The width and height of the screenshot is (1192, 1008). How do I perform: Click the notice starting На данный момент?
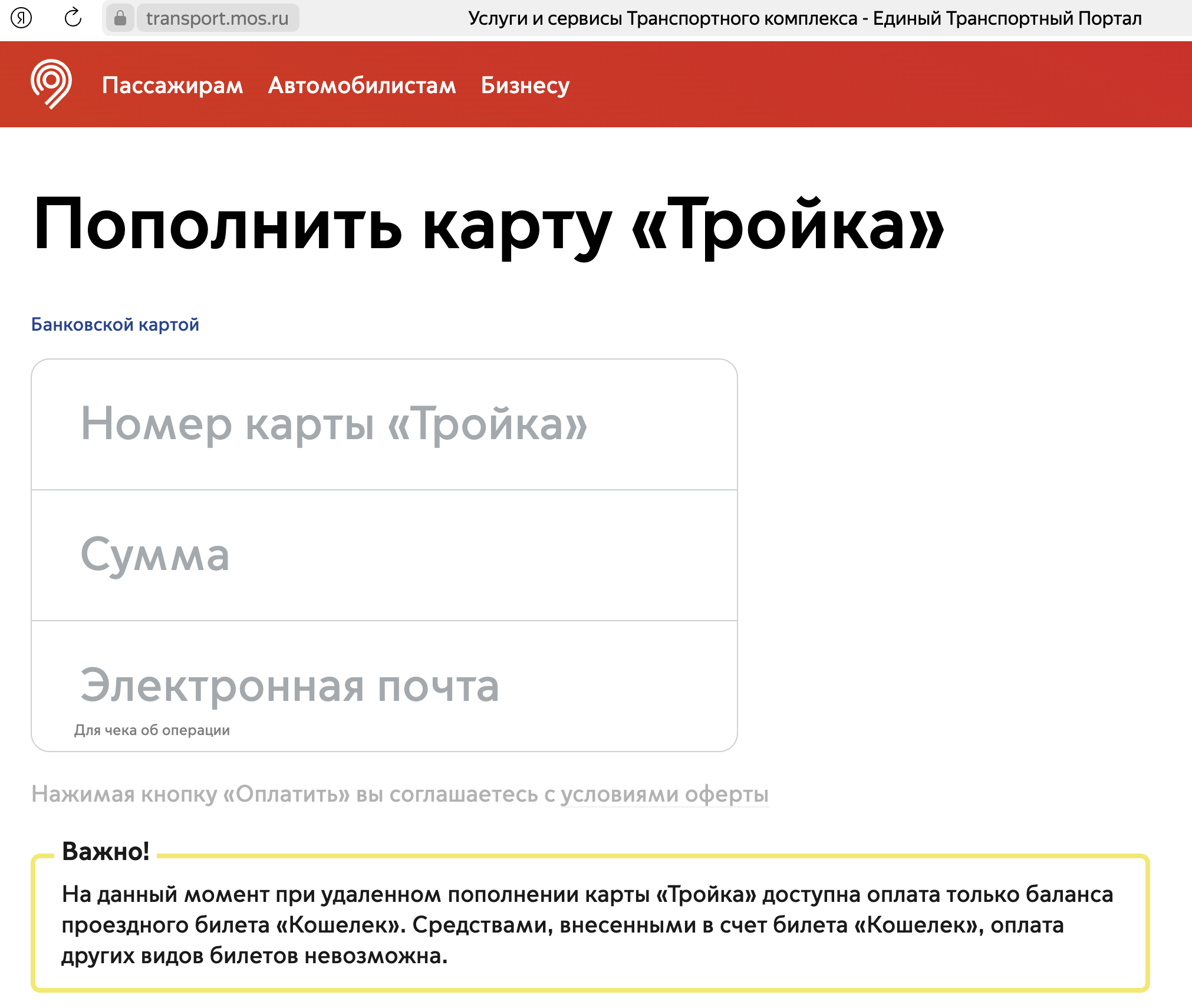pyautogui.click(x=587, y=924)
